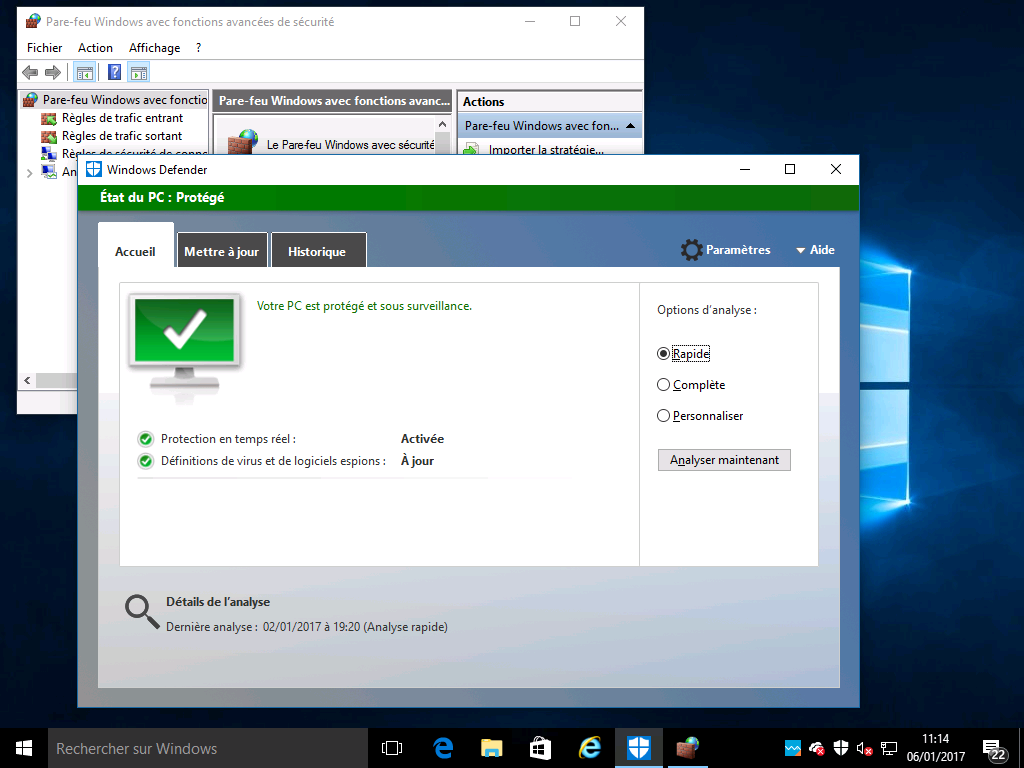The height and width of the screenshot is (768, 1024).
Task: Click the muted volume tray icon
Action: point(865,748)
